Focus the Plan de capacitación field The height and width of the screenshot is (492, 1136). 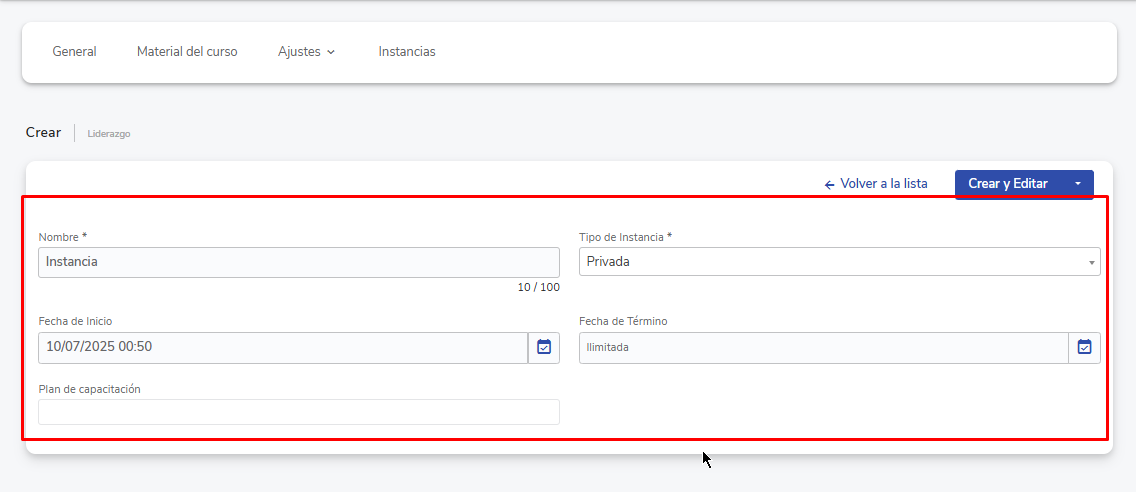(x=298, y=412)
